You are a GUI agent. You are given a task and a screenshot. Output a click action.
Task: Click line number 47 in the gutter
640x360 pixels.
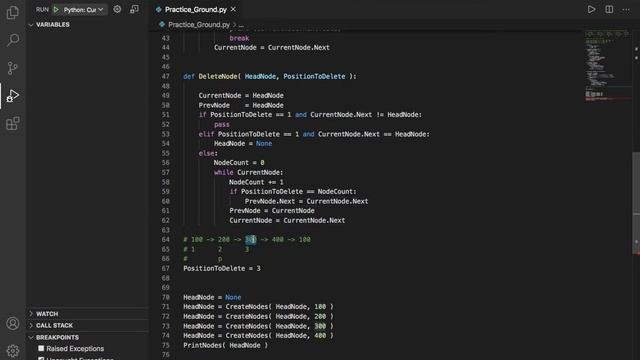(165, 76)
